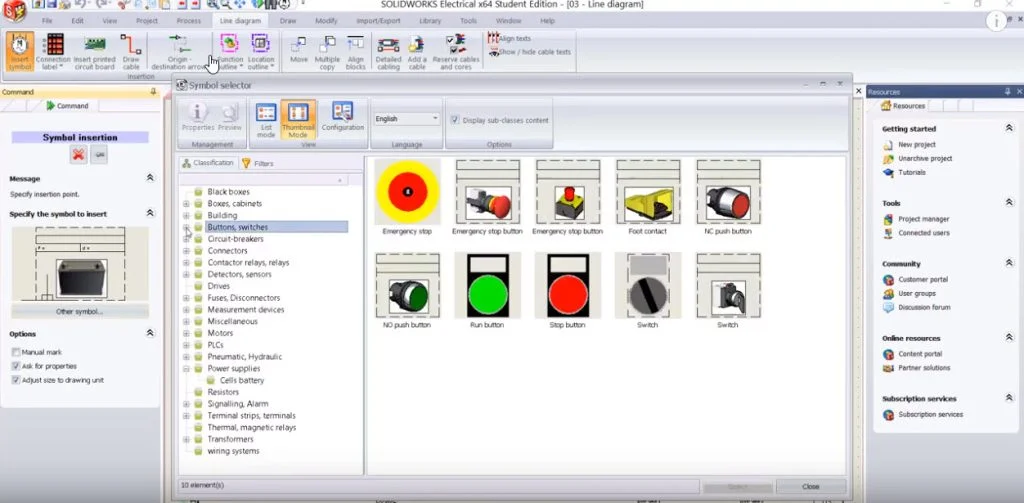Click the Add a cable icon
Image resolution: width=1024 pixels, height=503 pixels.
[417, 52]
